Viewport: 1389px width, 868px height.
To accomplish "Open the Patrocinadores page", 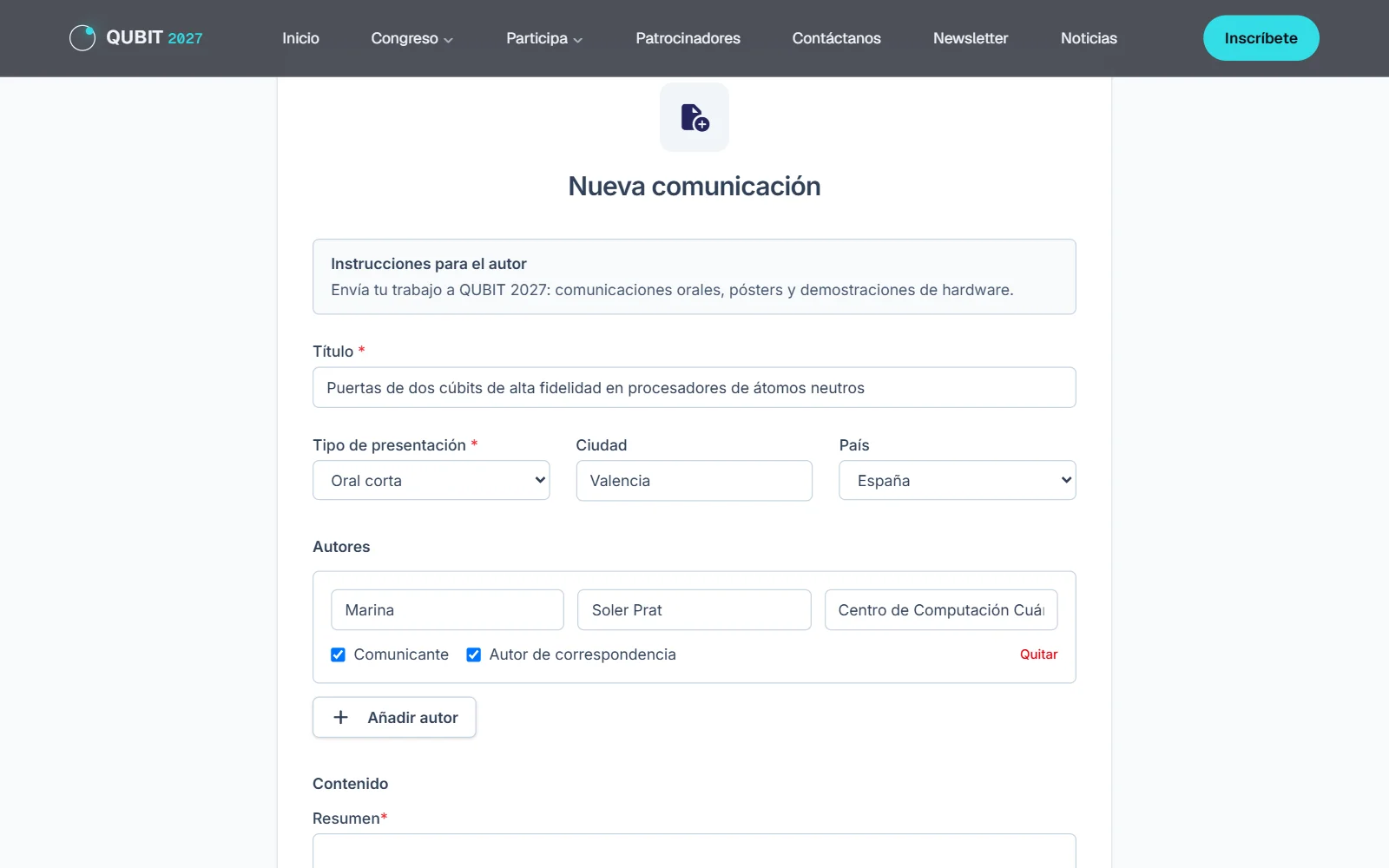I will point(688,38).
